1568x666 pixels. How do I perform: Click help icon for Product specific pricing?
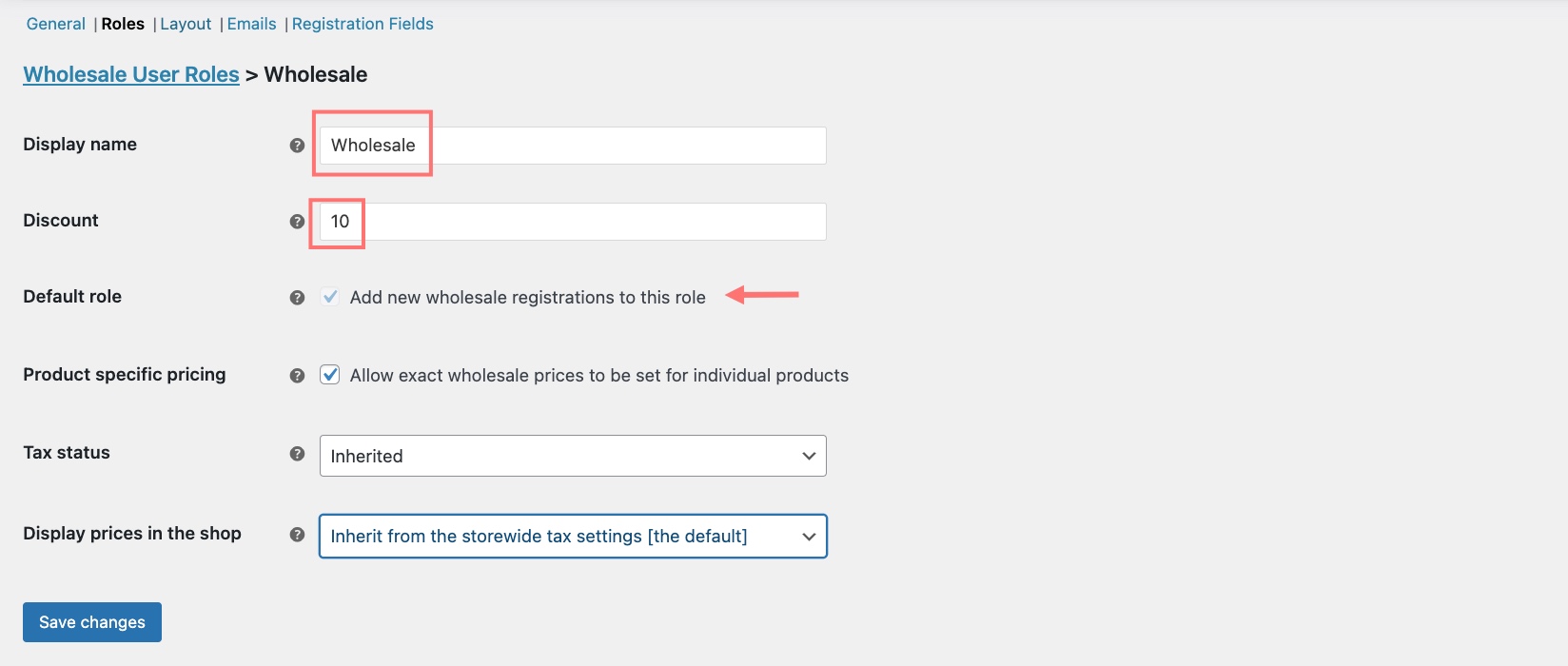(297, 376)
